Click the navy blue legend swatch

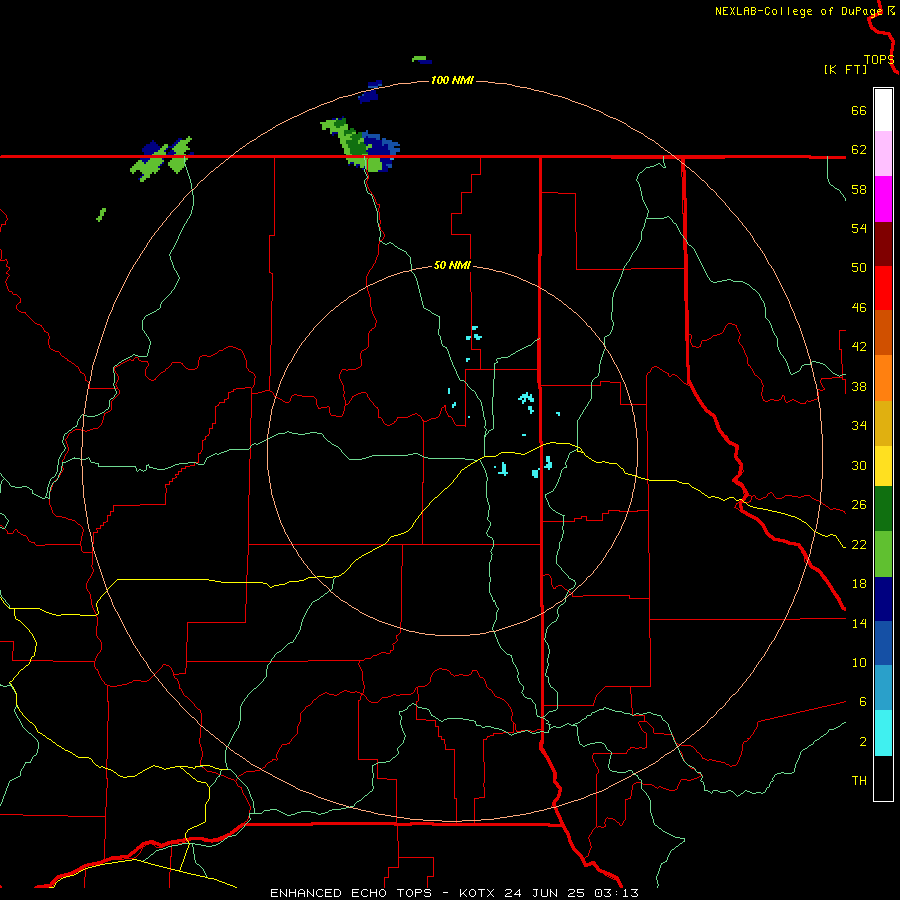click(x=883, y=599)
